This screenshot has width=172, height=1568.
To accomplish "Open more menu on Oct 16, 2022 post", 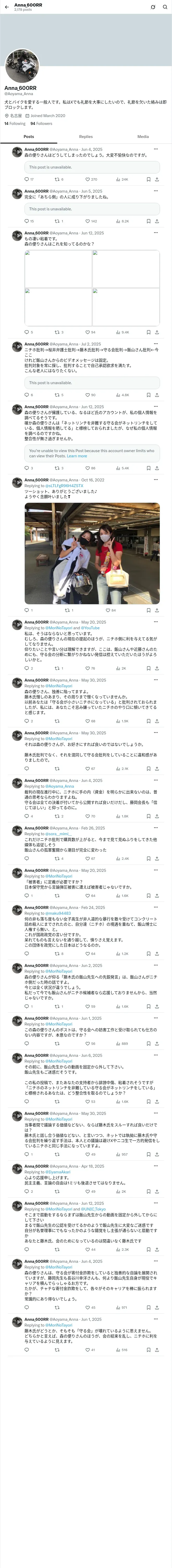I will 156,480.
